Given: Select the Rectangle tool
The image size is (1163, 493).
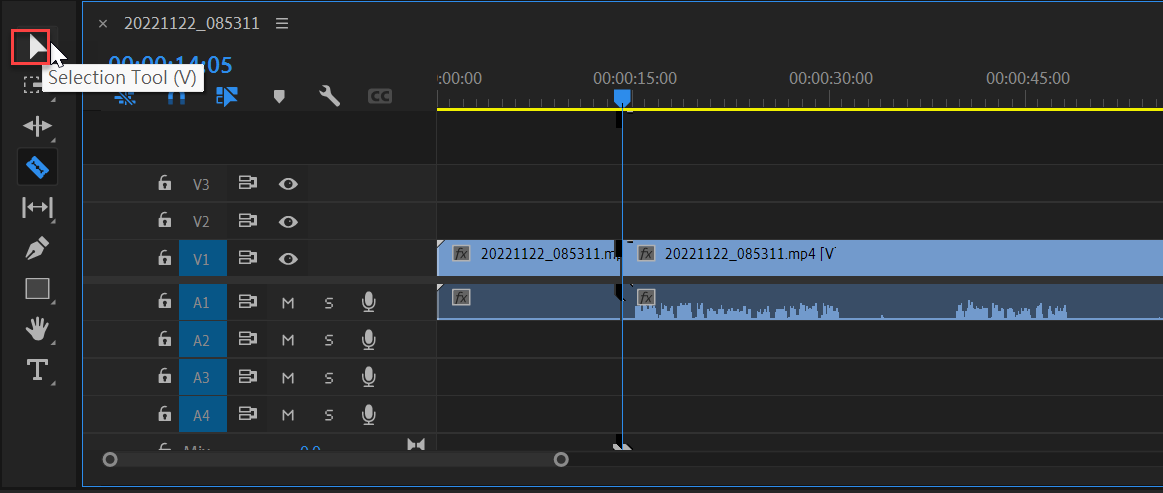Looking at the screenshot, I should (x=37, y=288).
